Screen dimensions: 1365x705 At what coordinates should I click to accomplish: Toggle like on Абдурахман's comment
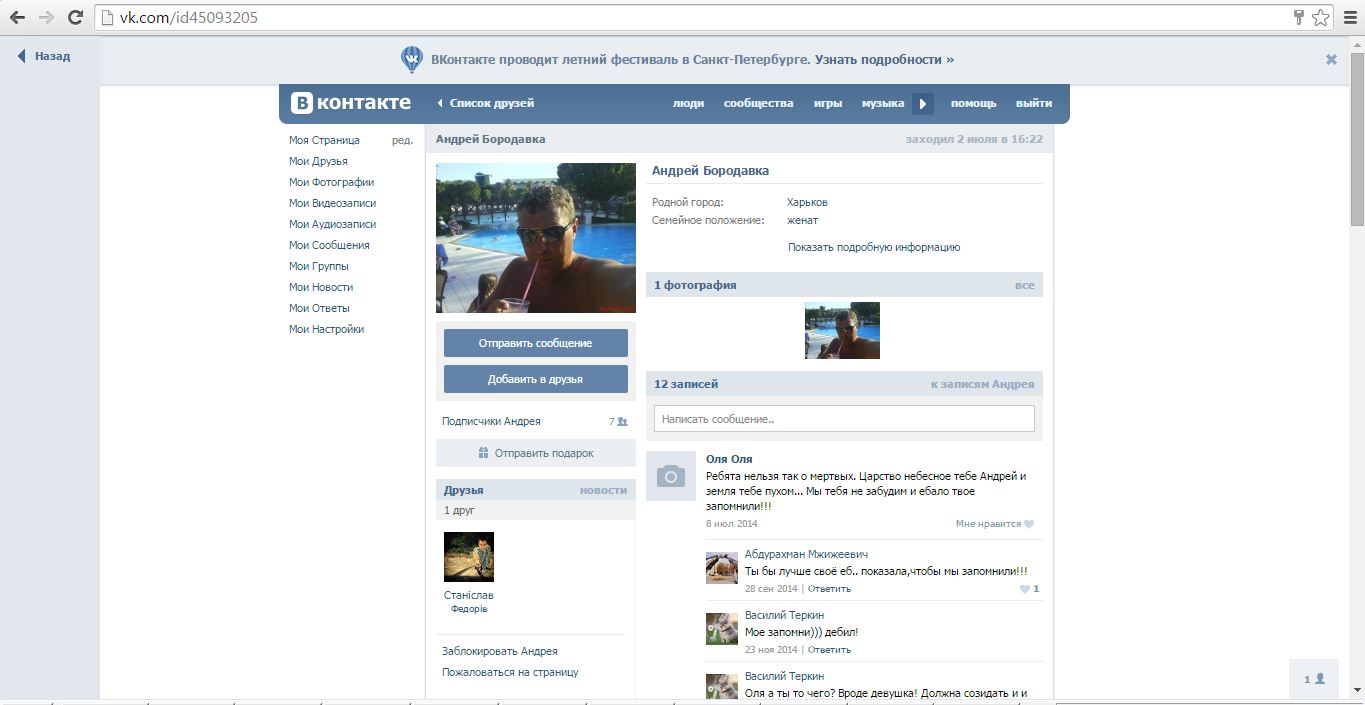click(1025, 589)
